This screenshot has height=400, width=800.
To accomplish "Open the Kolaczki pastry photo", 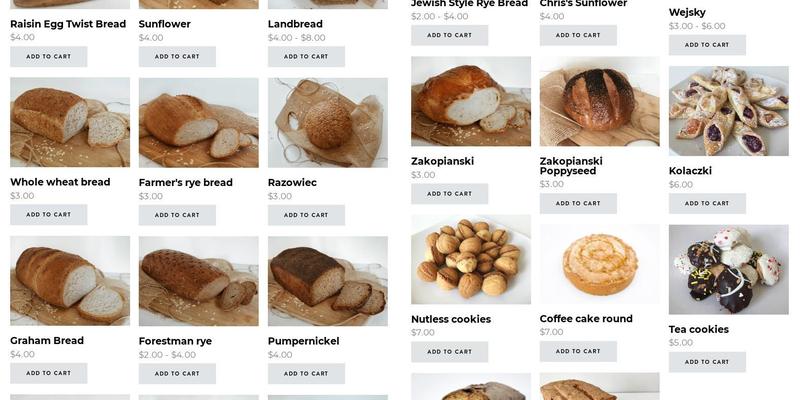I will (x=729, y=111).
